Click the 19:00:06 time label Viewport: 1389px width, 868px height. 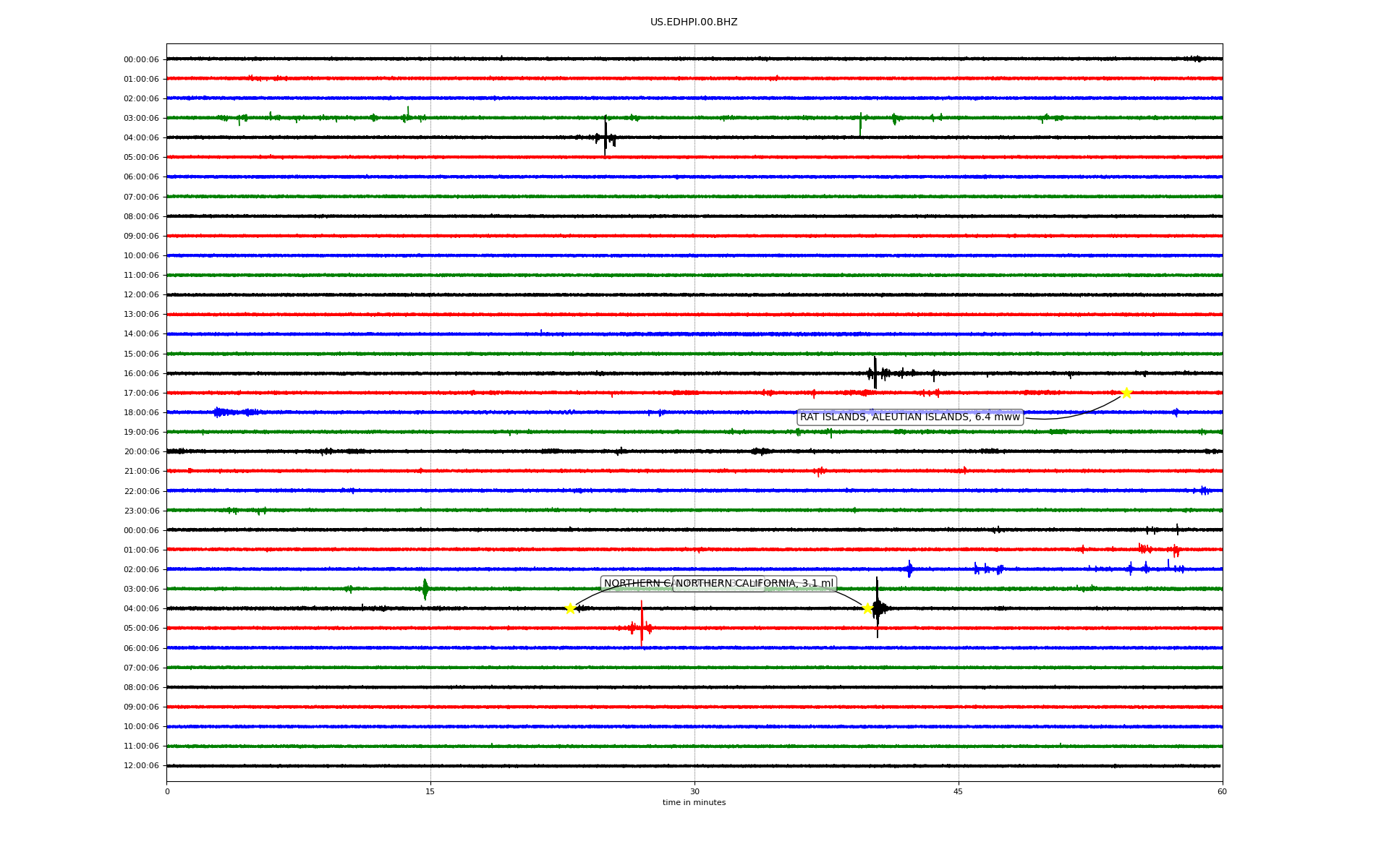coord(141,433)
